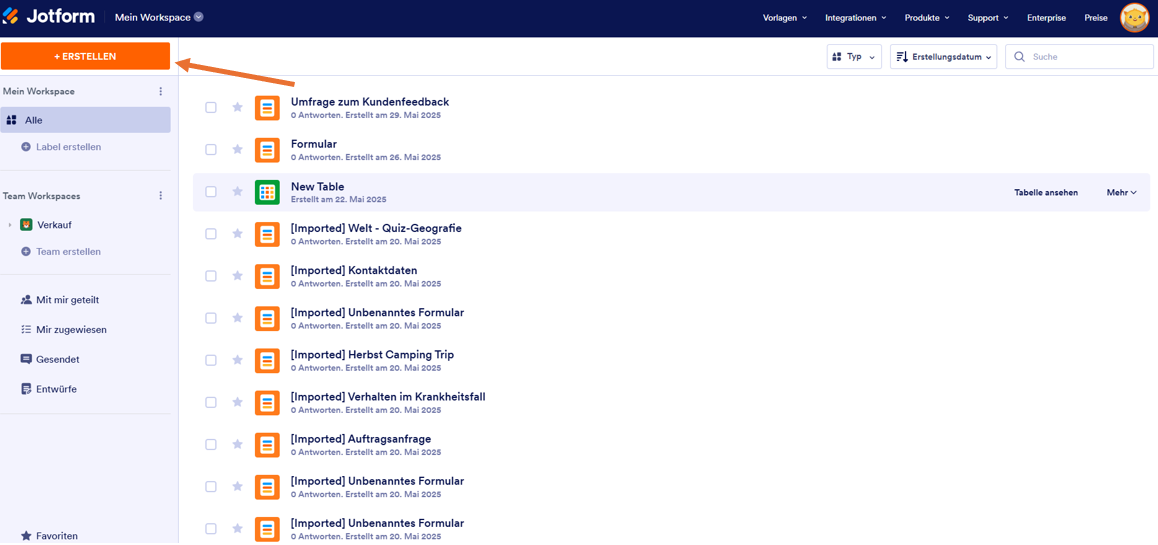Viewport: 1158px width, 545px height.
Task: Open the Umfrage zum Kundenfeedback form title
Action: (370, 102)
